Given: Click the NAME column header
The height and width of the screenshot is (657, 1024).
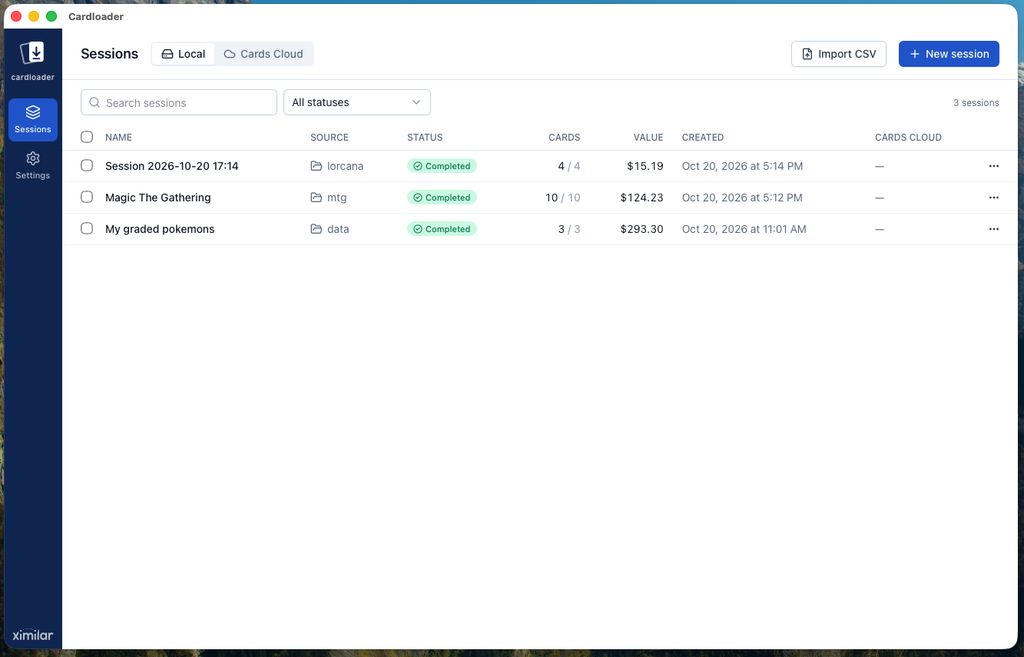Looking at the screenshot, I should tap(118, 137).
